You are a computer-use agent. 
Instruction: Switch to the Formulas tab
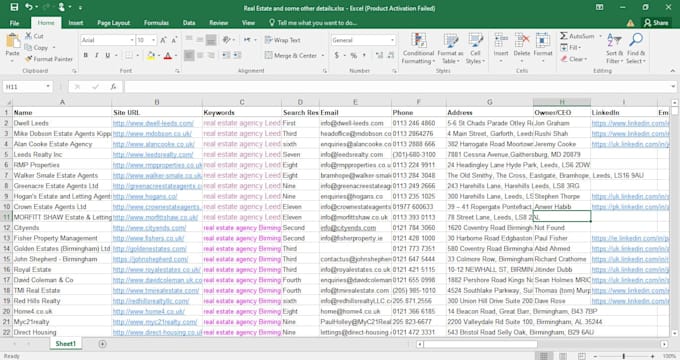point(156,23)
